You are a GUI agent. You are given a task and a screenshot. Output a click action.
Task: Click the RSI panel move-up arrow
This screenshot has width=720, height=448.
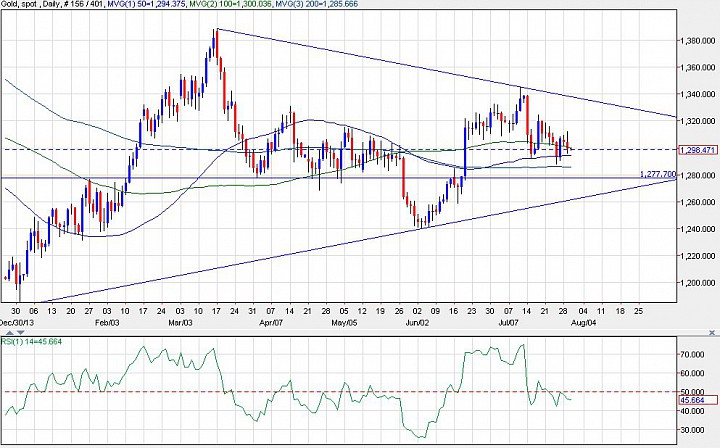(x=10, y=333)
